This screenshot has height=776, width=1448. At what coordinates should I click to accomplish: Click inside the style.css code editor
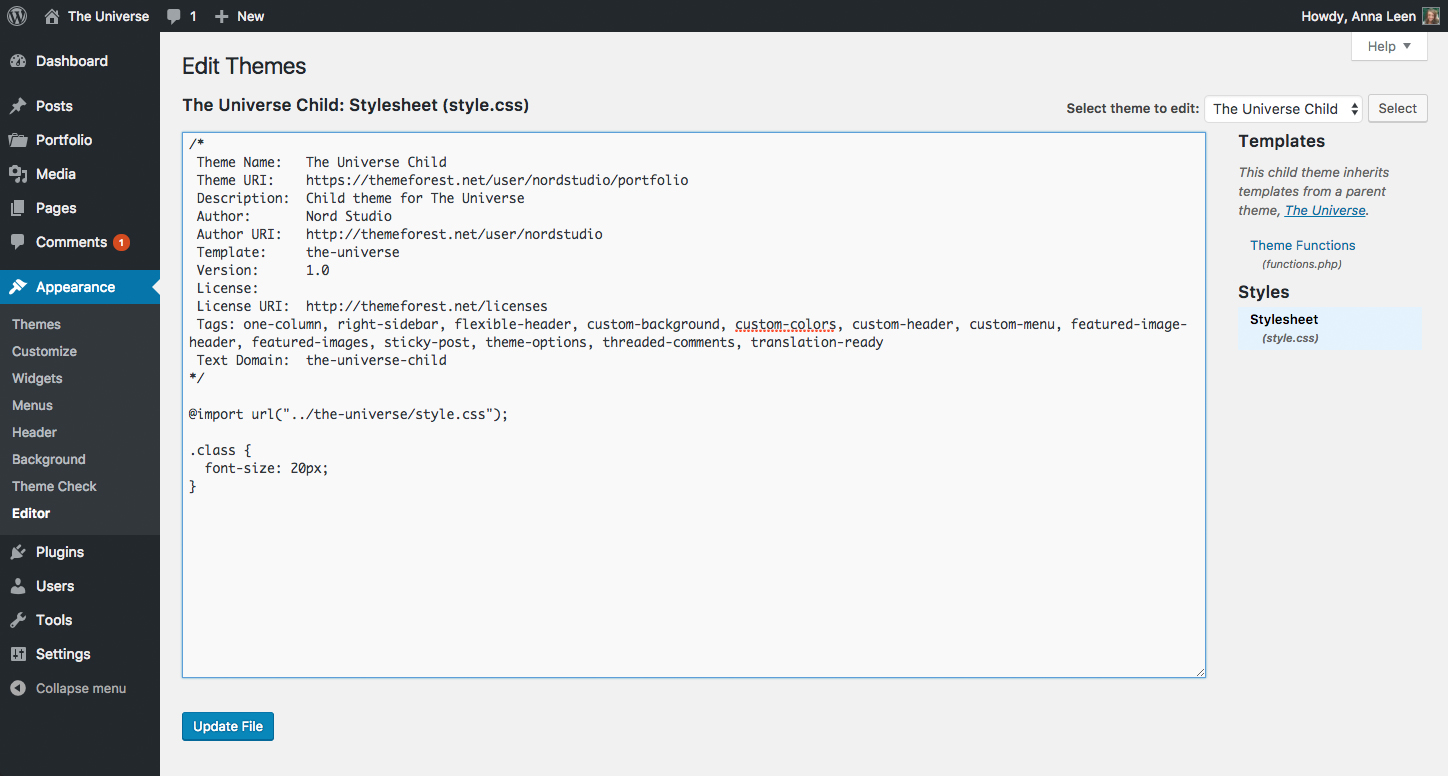[694, 405]
